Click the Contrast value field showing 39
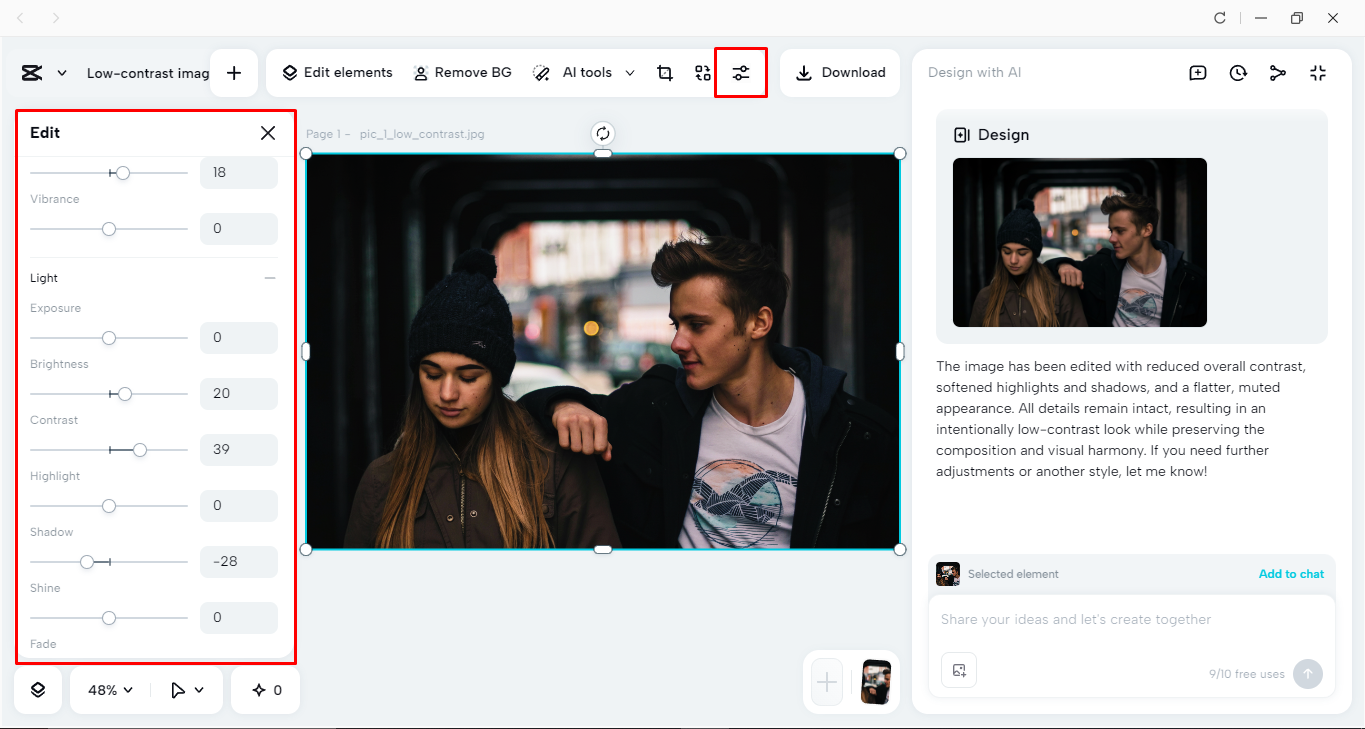This screenshot has width=1365, height=729. [x=239, y=450]
